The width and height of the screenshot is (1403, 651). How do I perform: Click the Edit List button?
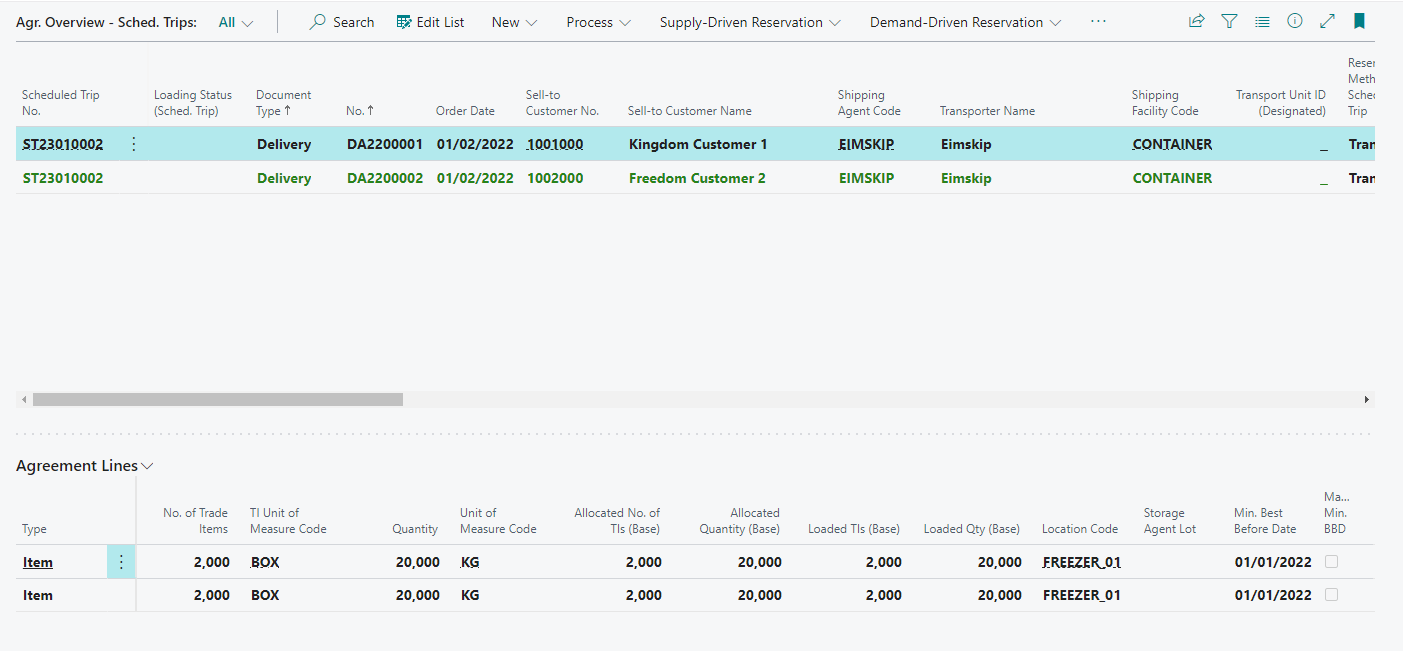(430, 22)
